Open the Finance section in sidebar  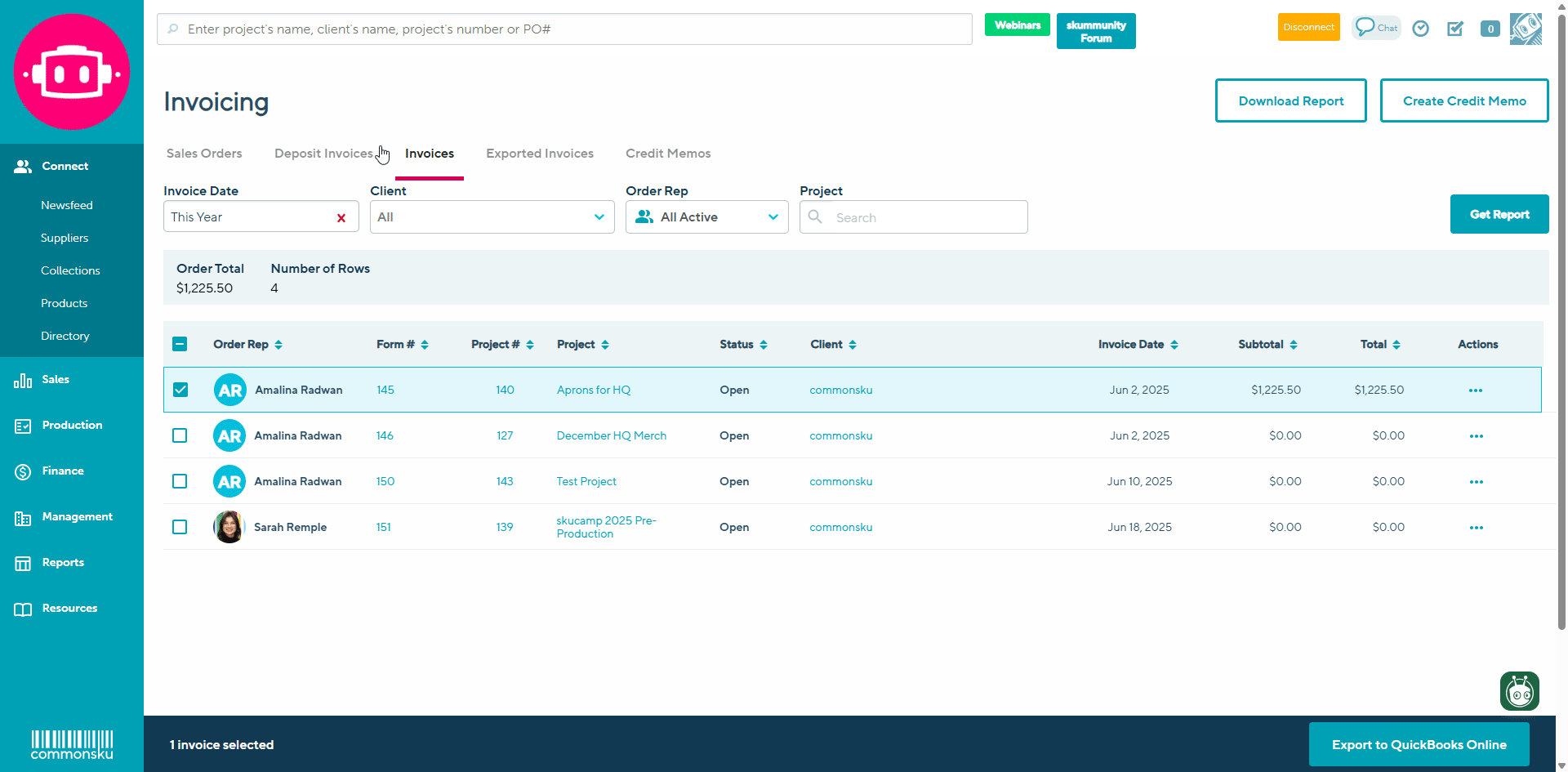tap(63, 471)
